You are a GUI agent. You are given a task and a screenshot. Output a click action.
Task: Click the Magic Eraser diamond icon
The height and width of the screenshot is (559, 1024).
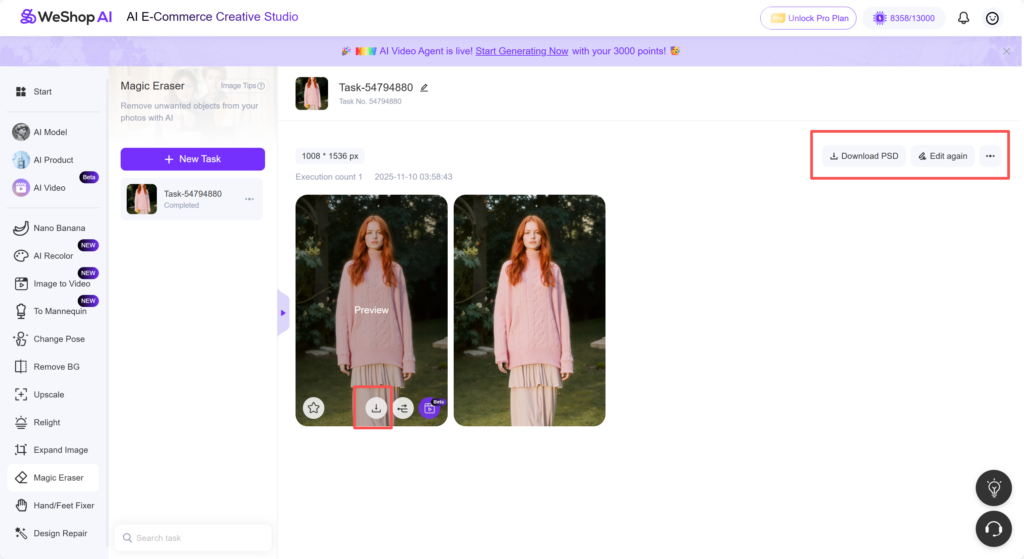click(21, 478)
